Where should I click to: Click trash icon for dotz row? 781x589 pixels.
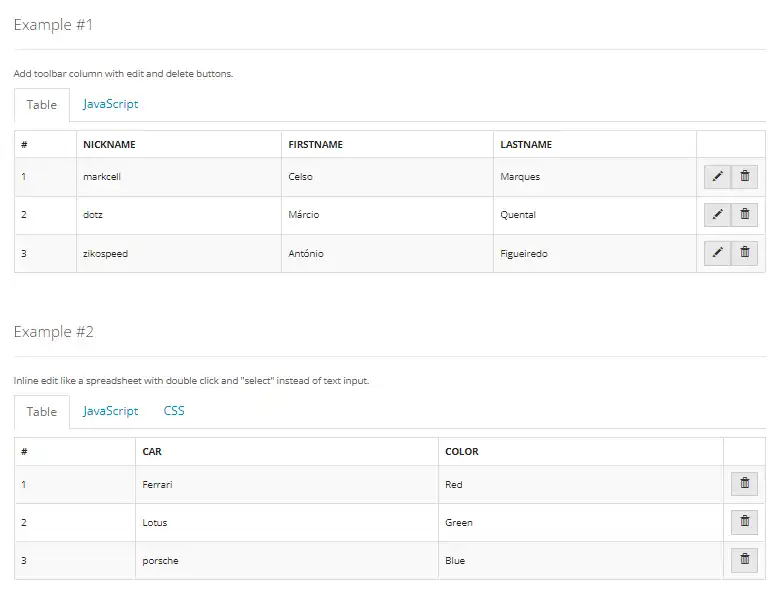coord(745,215)
